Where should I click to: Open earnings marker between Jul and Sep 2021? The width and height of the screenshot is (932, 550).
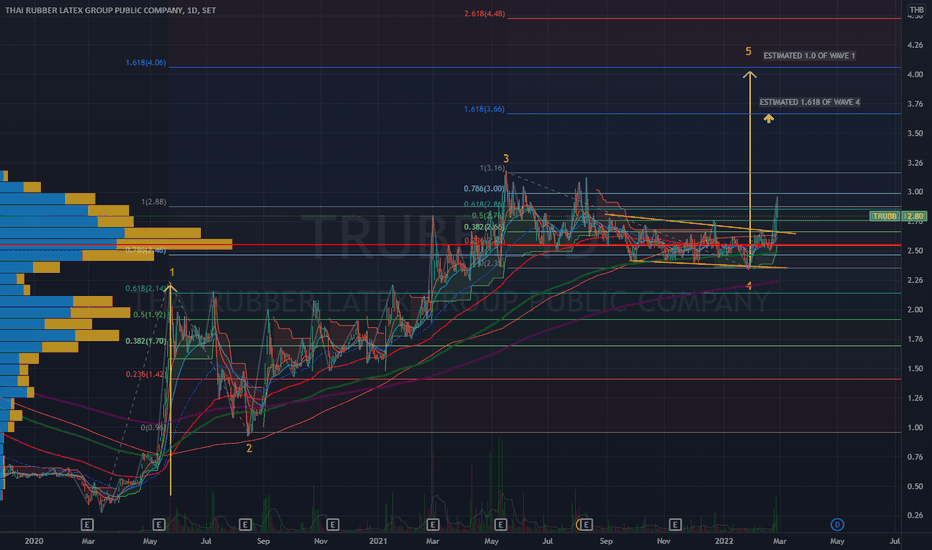tap(586, 524)
